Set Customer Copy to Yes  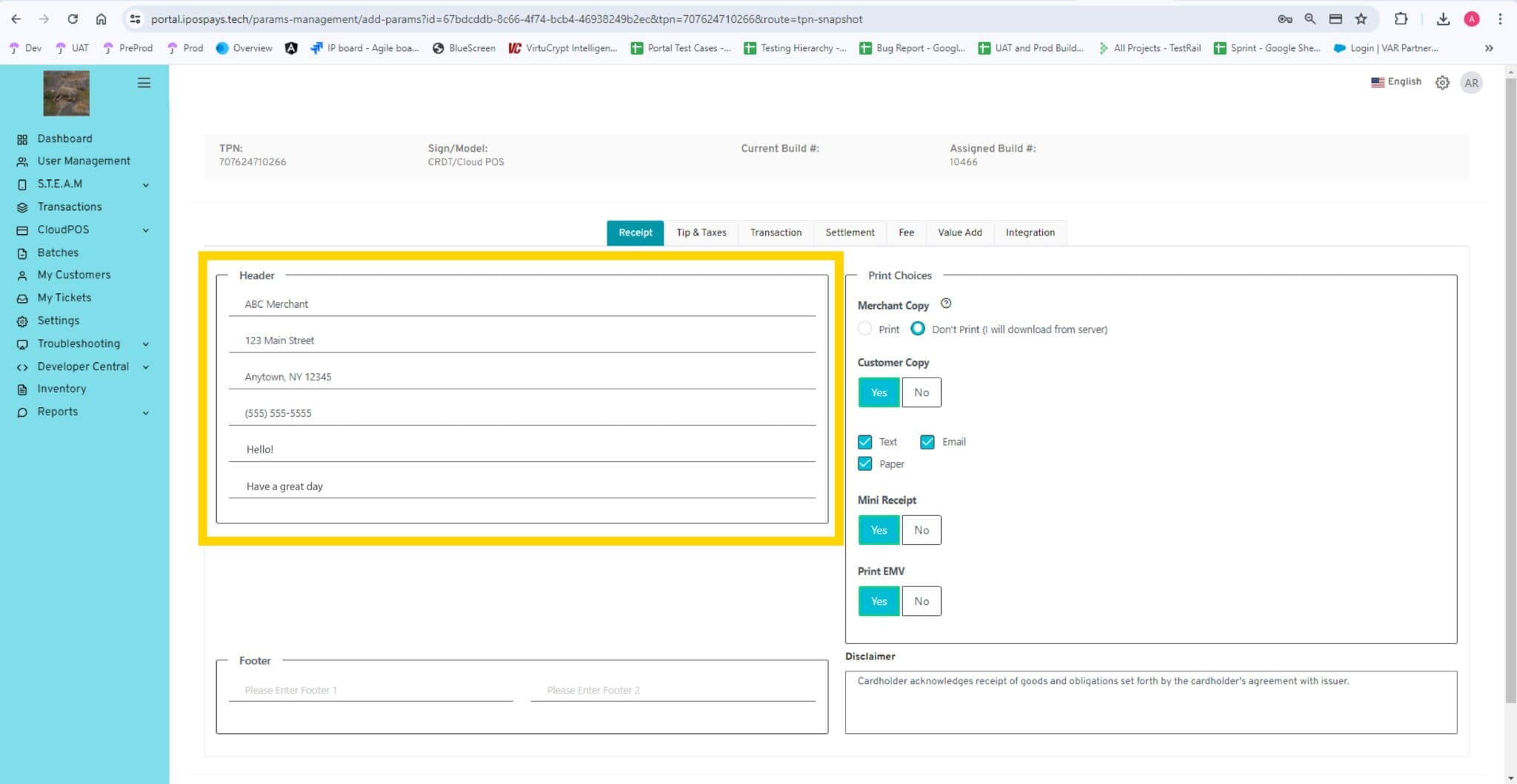pos(878,392)
